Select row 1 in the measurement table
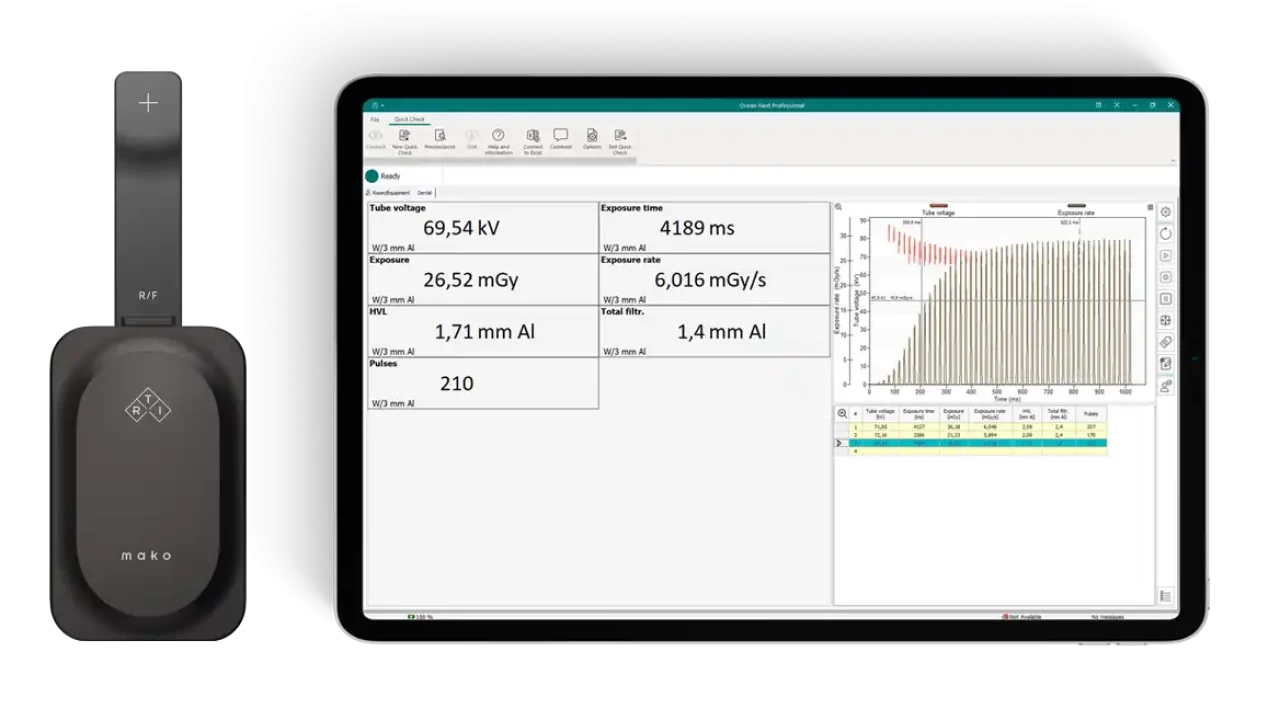This screenshot has width=1280, height=720. pos(855,427)
